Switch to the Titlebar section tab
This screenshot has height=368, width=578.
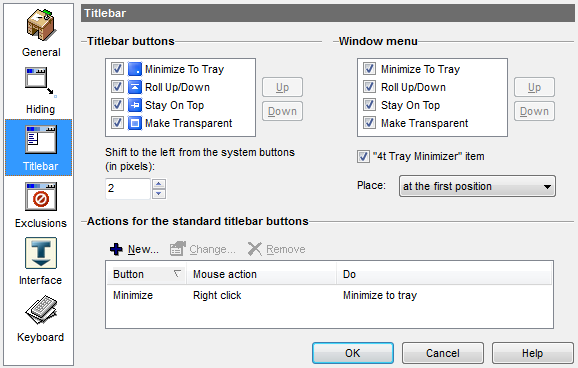pyautogui.click(x=39, y=147)
